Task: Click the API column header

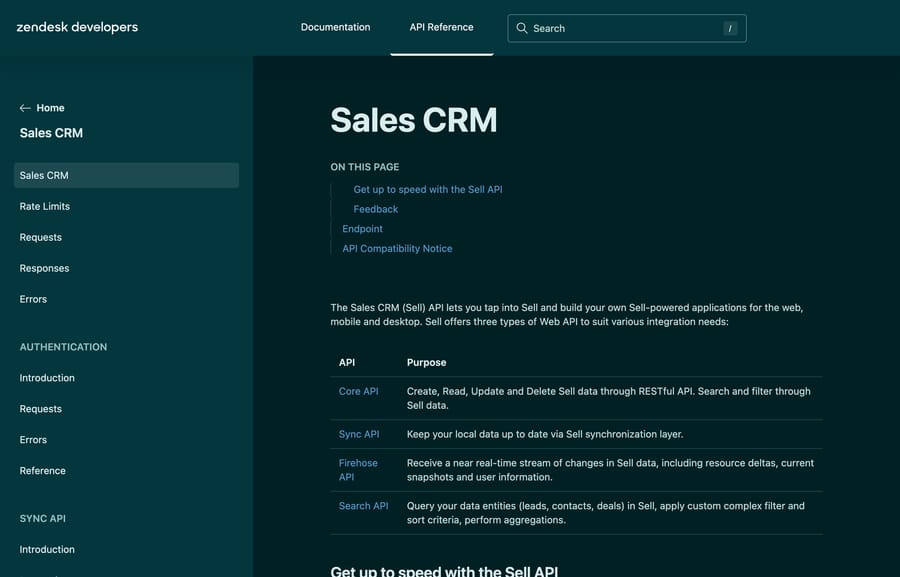Action: (x=347, y=362)
